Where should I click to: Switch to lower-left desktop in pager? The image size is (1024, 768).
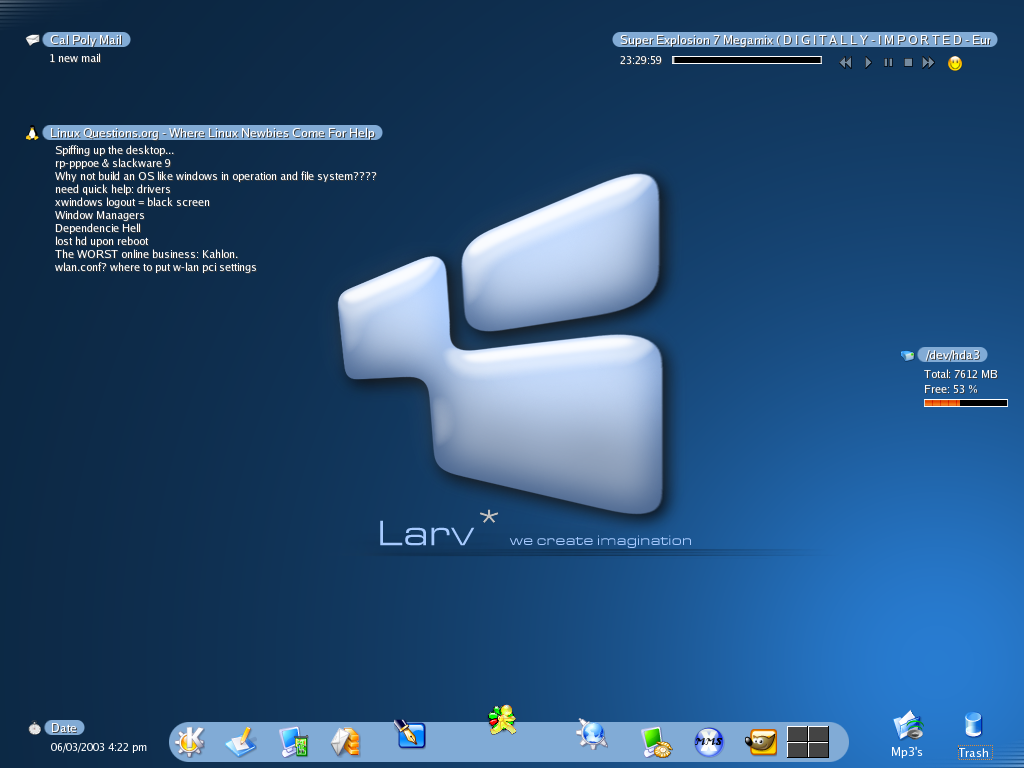797,750
